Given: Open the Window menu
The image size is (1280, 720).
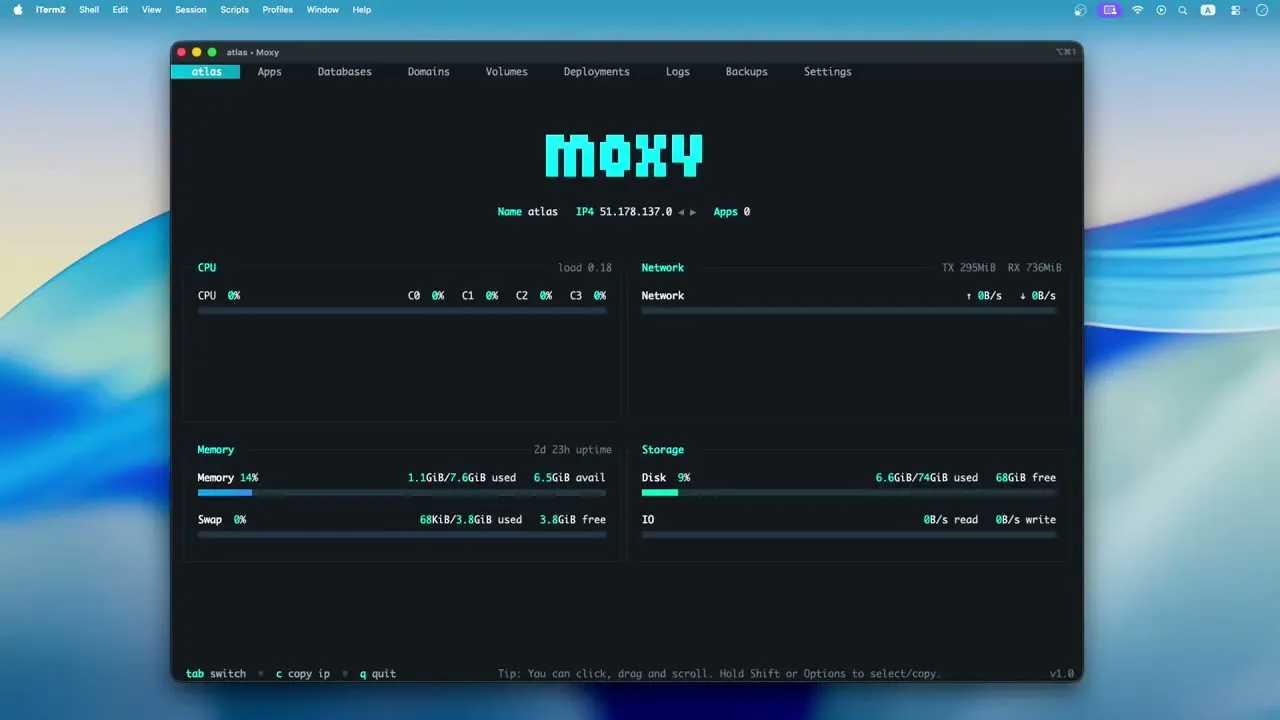Looking at the screenshot, I should point(322,10).
